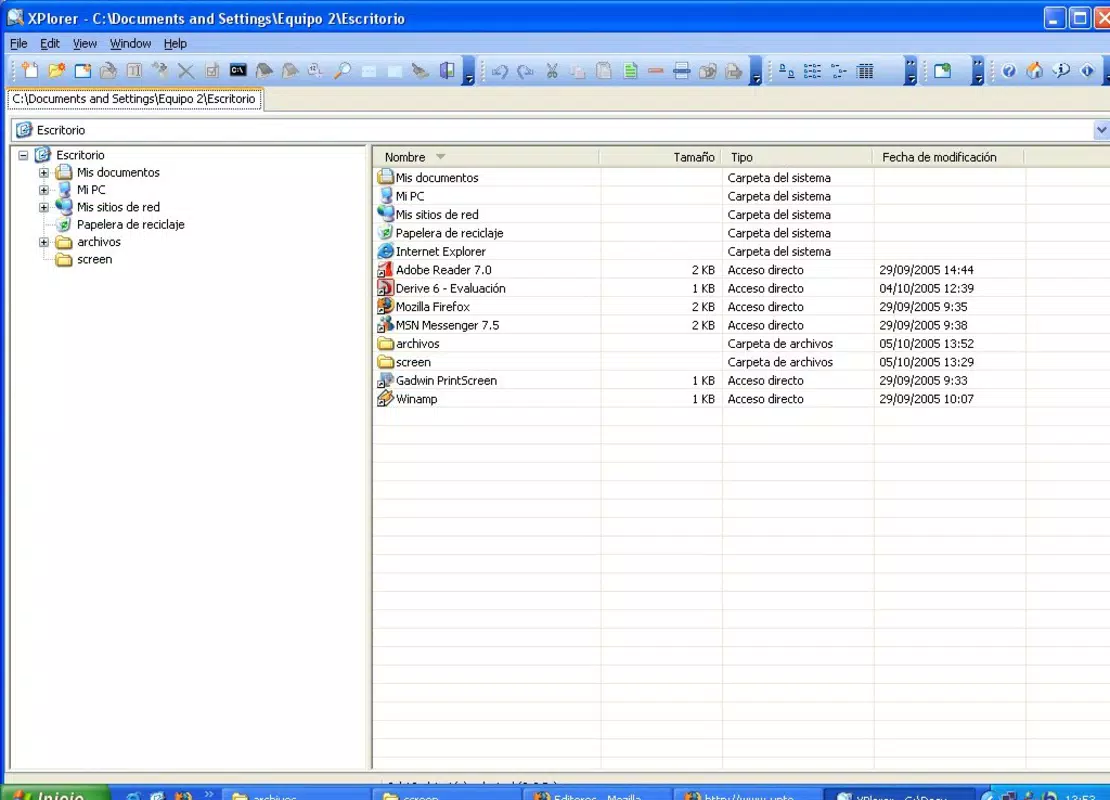This screenshot has height=800, width=1110.
Task: Open the Escritorio address bar dropdown
Action: click(x=1102, y=130)
